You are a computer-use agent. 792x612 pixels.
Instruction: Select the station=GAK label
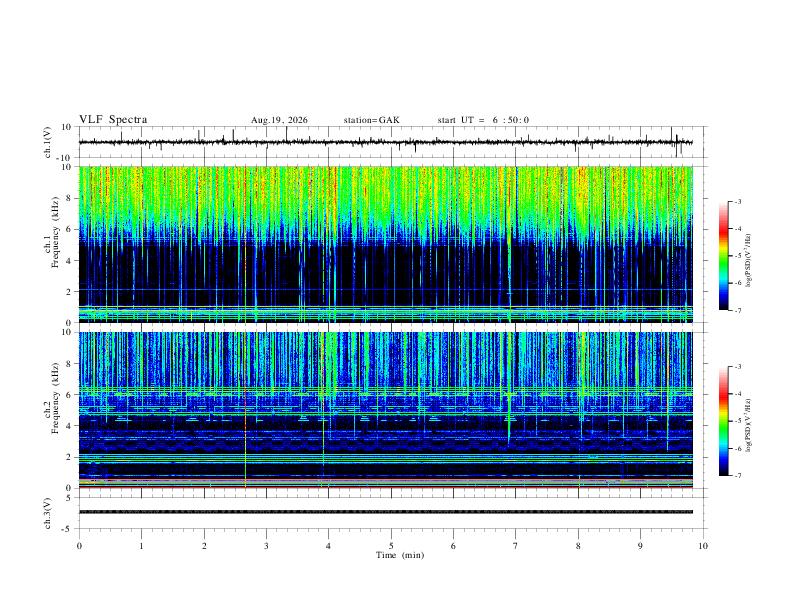point(371,120)
